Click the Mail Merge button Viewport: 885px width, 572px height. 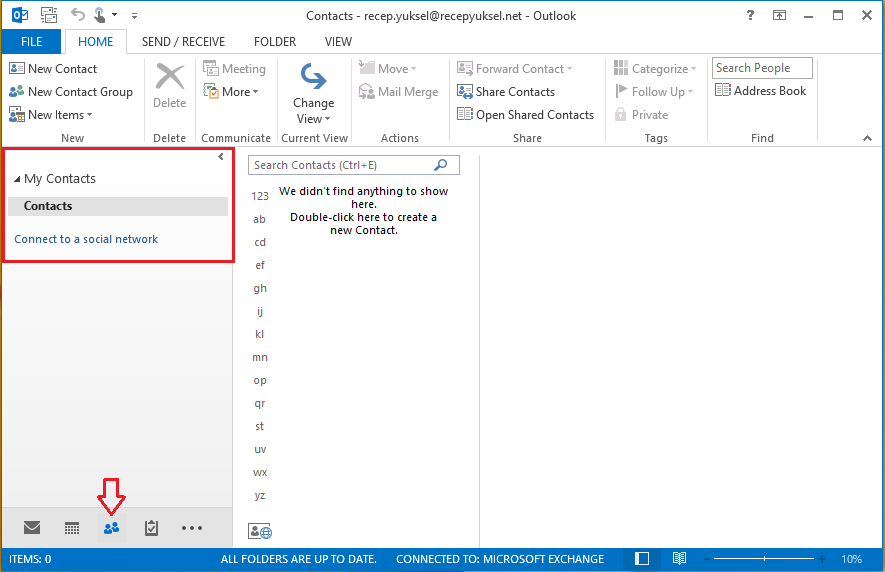click(x=398, y=92)
